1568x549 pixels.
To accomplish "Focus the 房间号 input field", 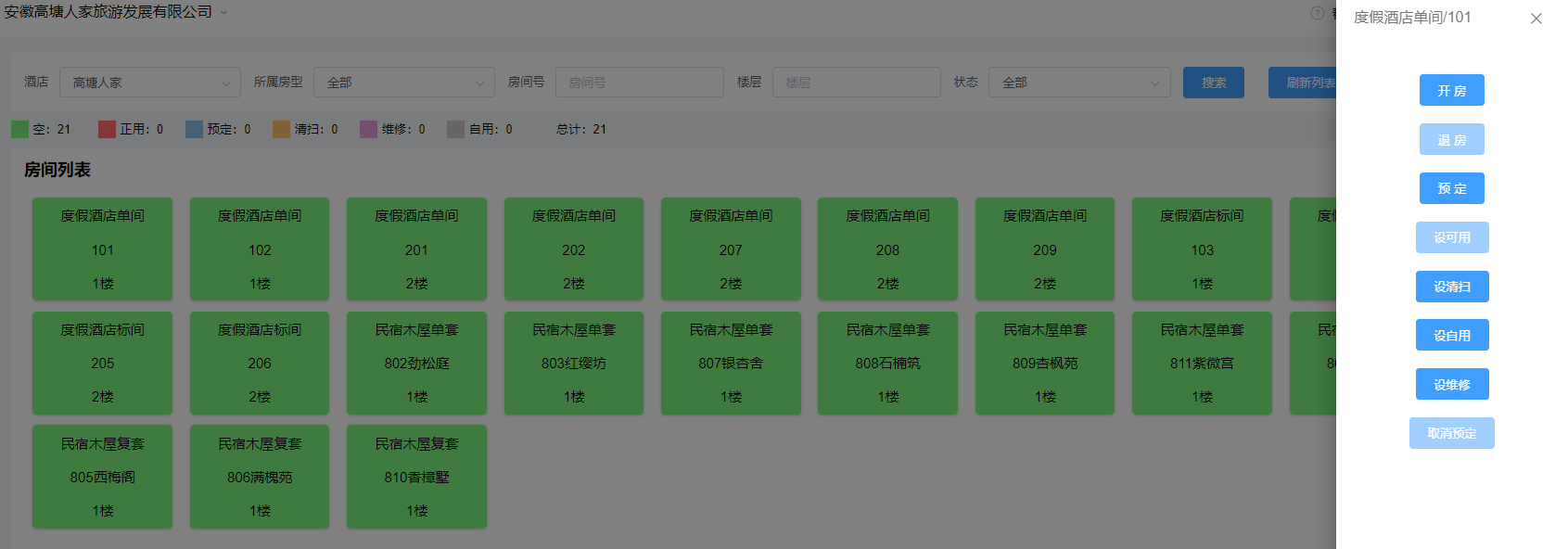I will click(x=639, y=83).
